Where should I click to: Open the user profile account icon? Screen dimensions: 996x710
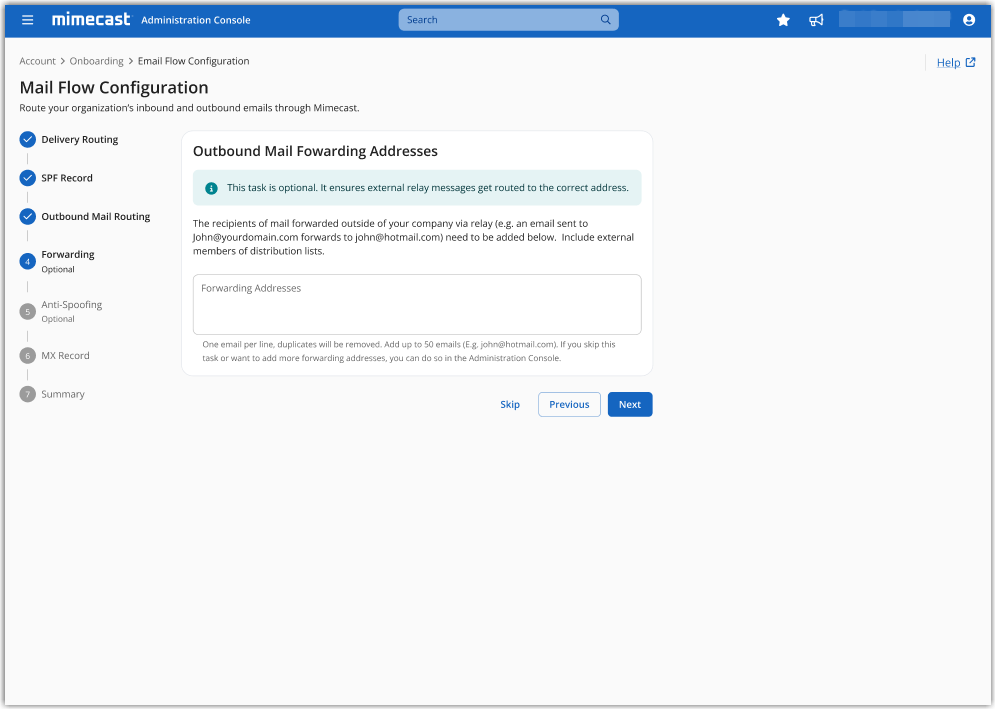(968, 20)
